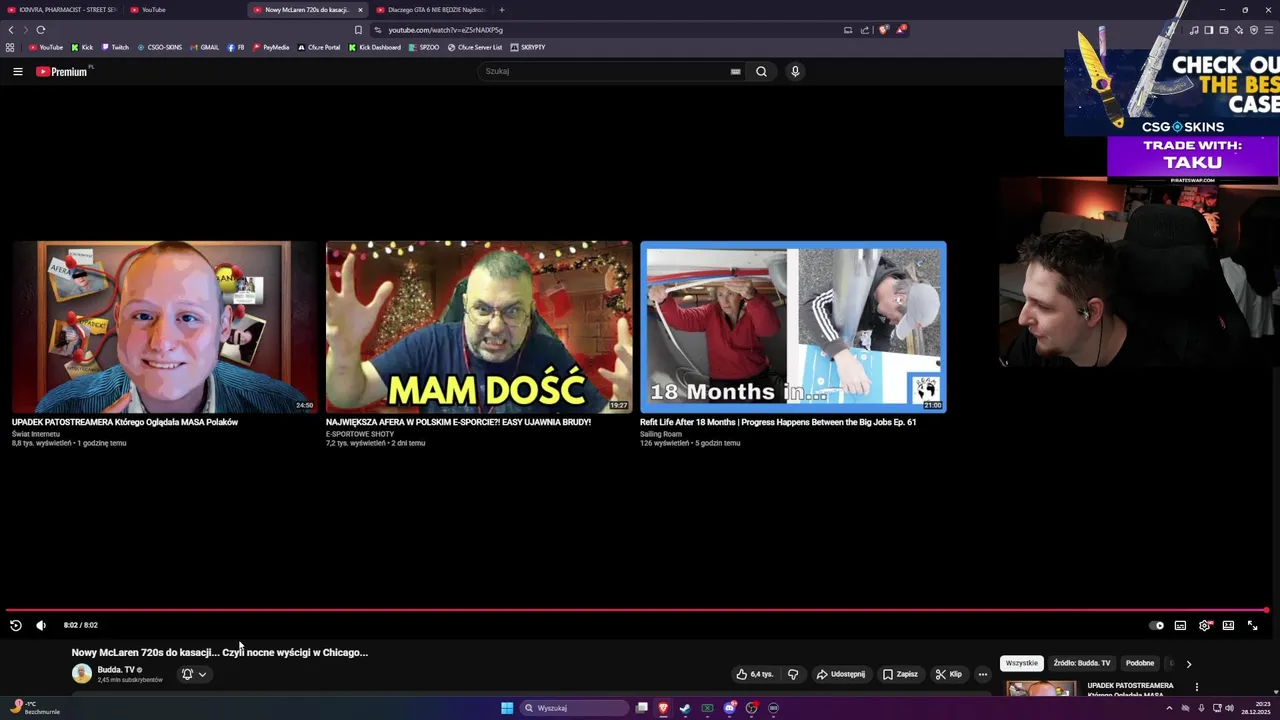Viewport: 1280px width, 720px height.
Task: Bookmark the page with bookmark icon
Action: pos(358,30)
